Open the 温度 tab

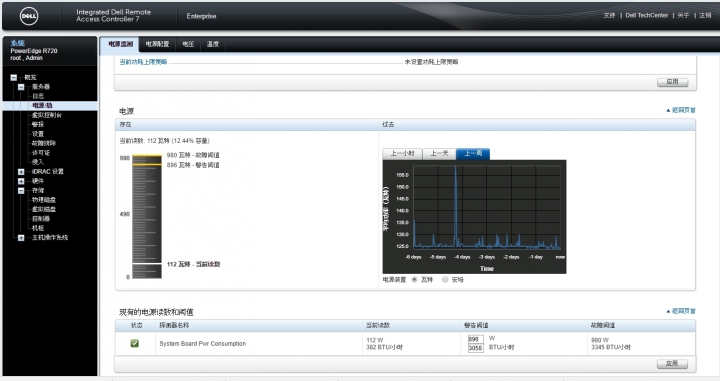pyautogui.click(x=213, y=44)
